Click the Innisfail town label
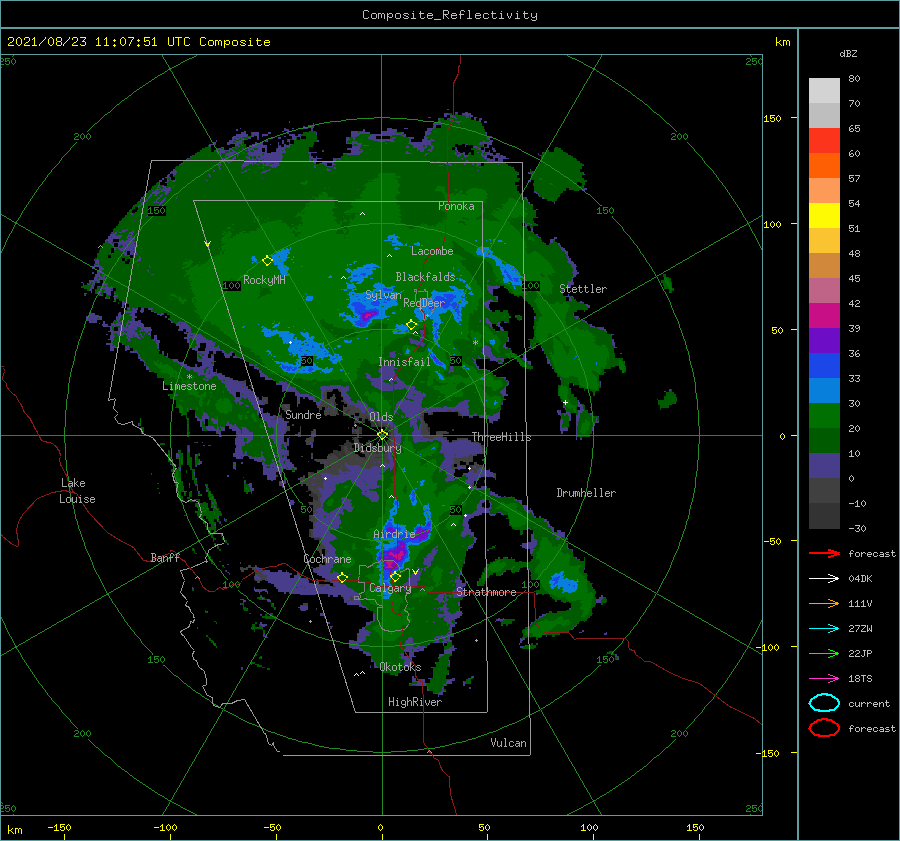 (404, 362)
